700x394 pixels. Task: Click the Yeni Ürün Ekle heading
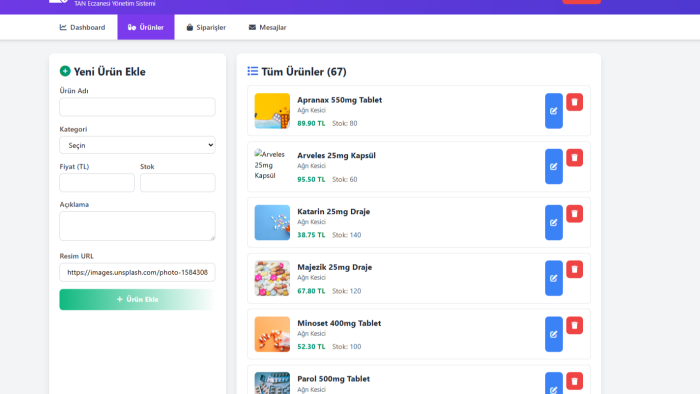click(x=109, y=71)
